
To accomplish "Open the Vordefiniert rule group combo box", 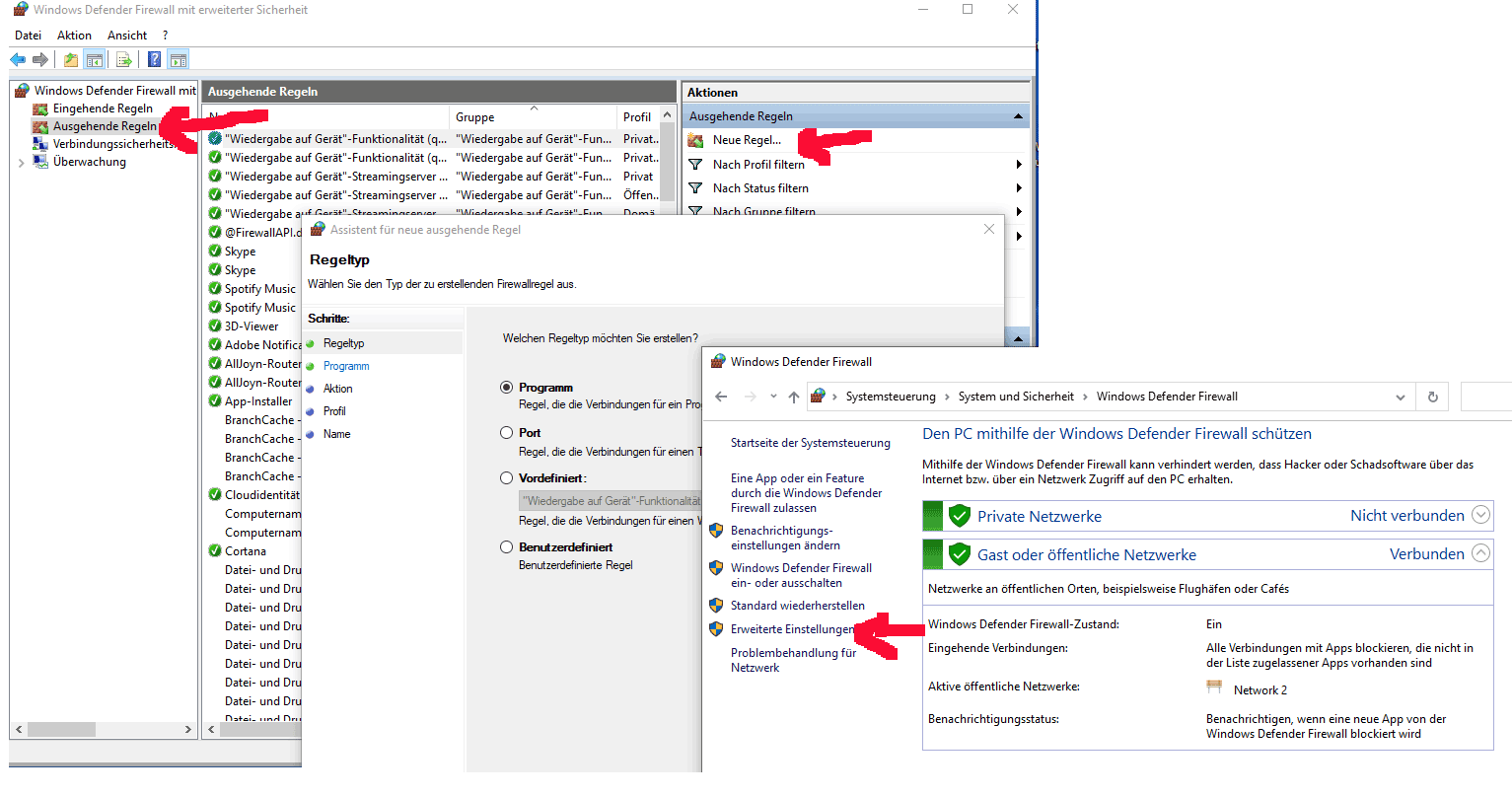I will pyautogui.click(x=611, y=501).
